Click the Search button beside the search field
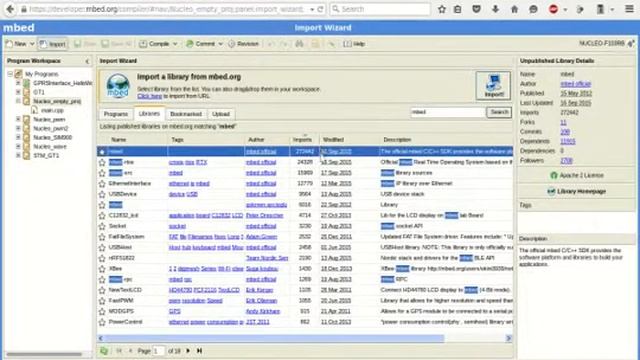This screenshot has width=640, height=360. coord(499,112)
